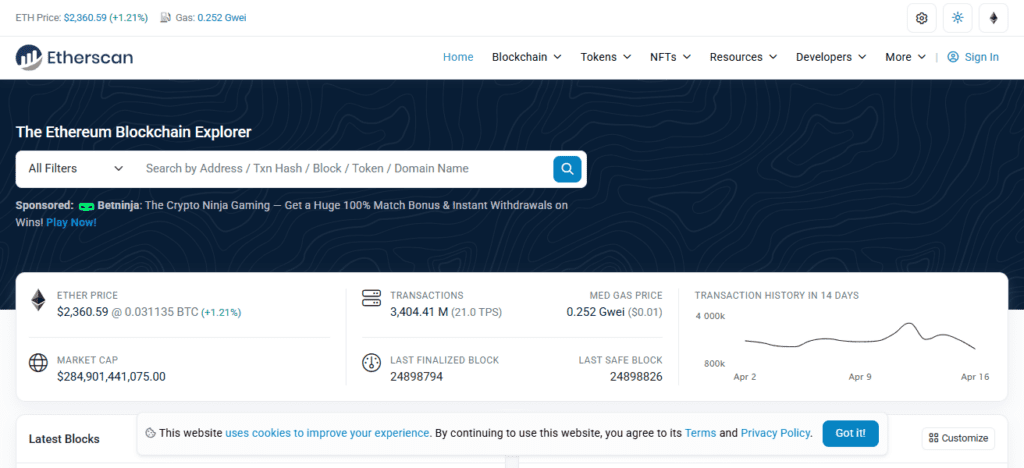Click the 0.252 Gwei gas value in top bar
1024x468 pixels.
(222, 18)
